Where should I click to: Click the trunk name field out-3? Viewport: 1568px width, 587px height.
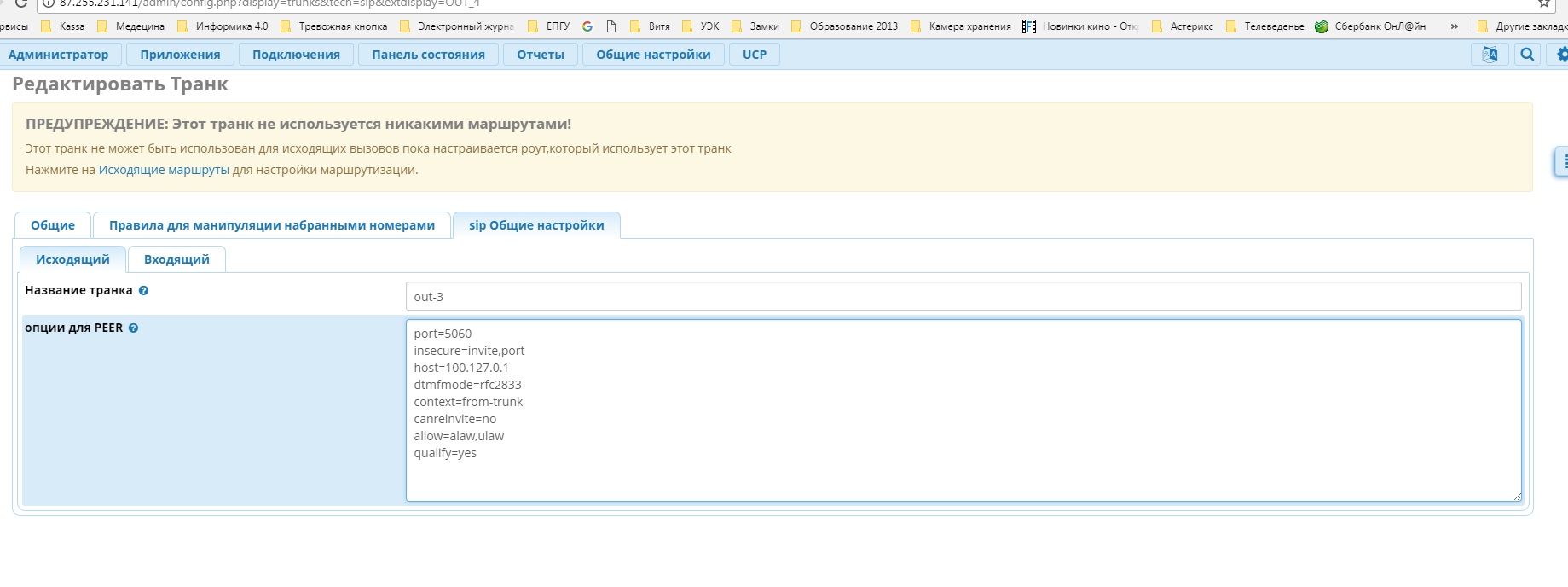963,297
